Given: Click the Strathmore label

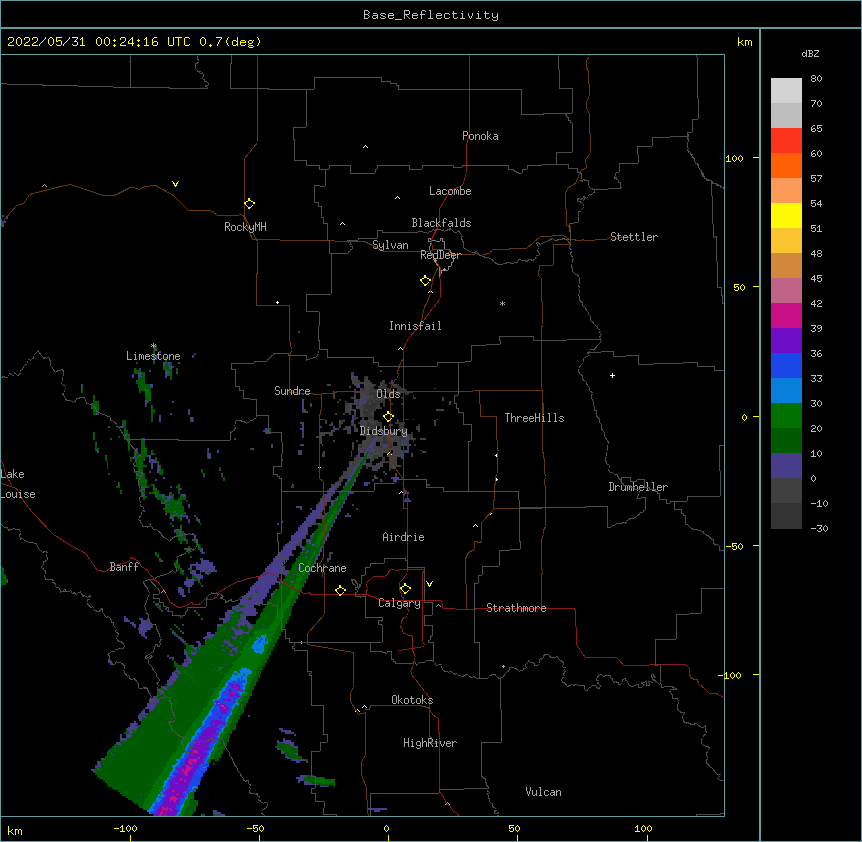Looking at the screenshot, I should (516, 608).
